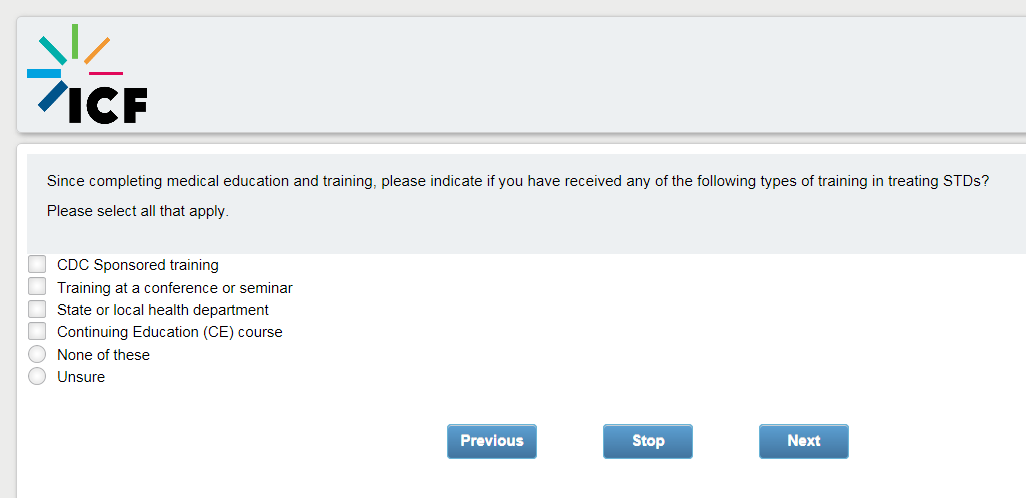Tick the conference or seminar training checkbox
1026x498 pixels.
(37, 287)
